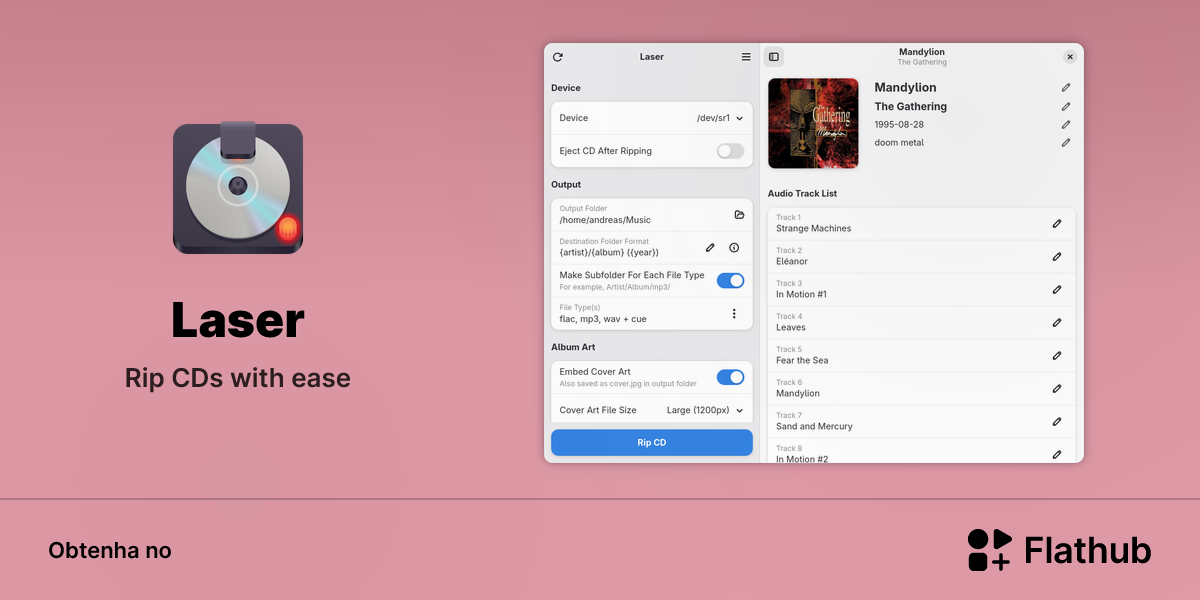Image resolution: width=1200 pixels, height=600 pixels.
Task: Show destination folder format info
Action: pos(734,247)
